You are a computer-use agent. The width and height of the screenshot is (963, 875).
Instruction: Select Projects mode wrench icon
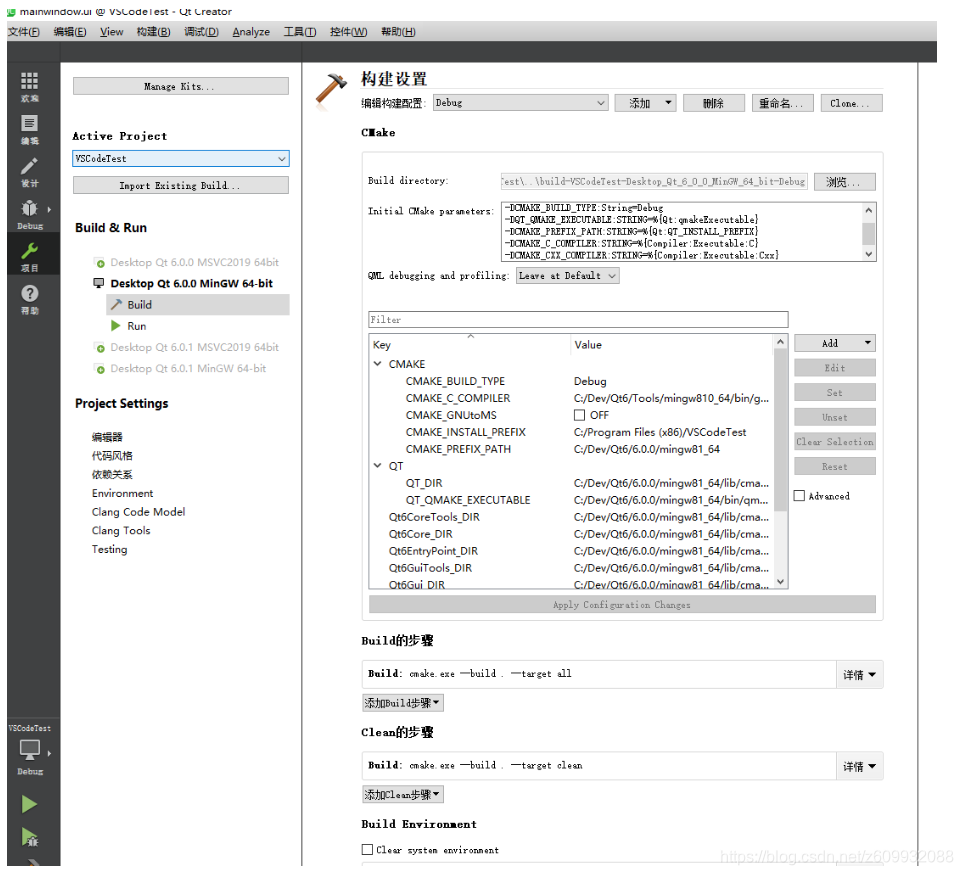[29, 251]
